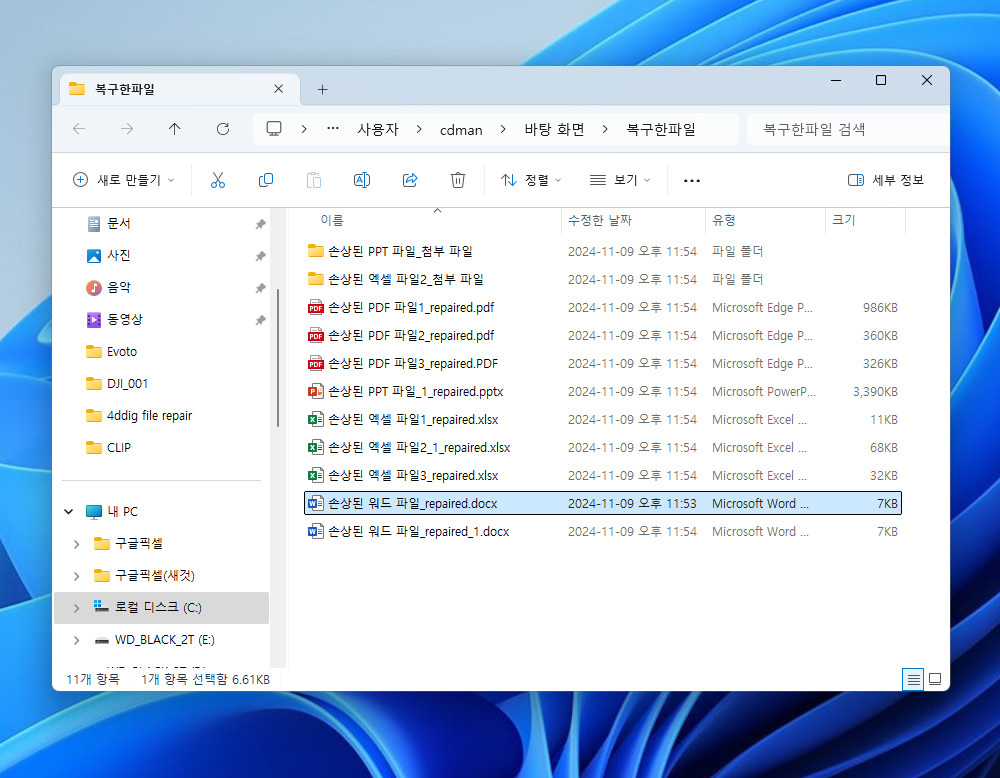Expand the 구글픽셀(새것) tree node
The height and width of the screenshot is (778, 1000).
click(x=77, y=576)
